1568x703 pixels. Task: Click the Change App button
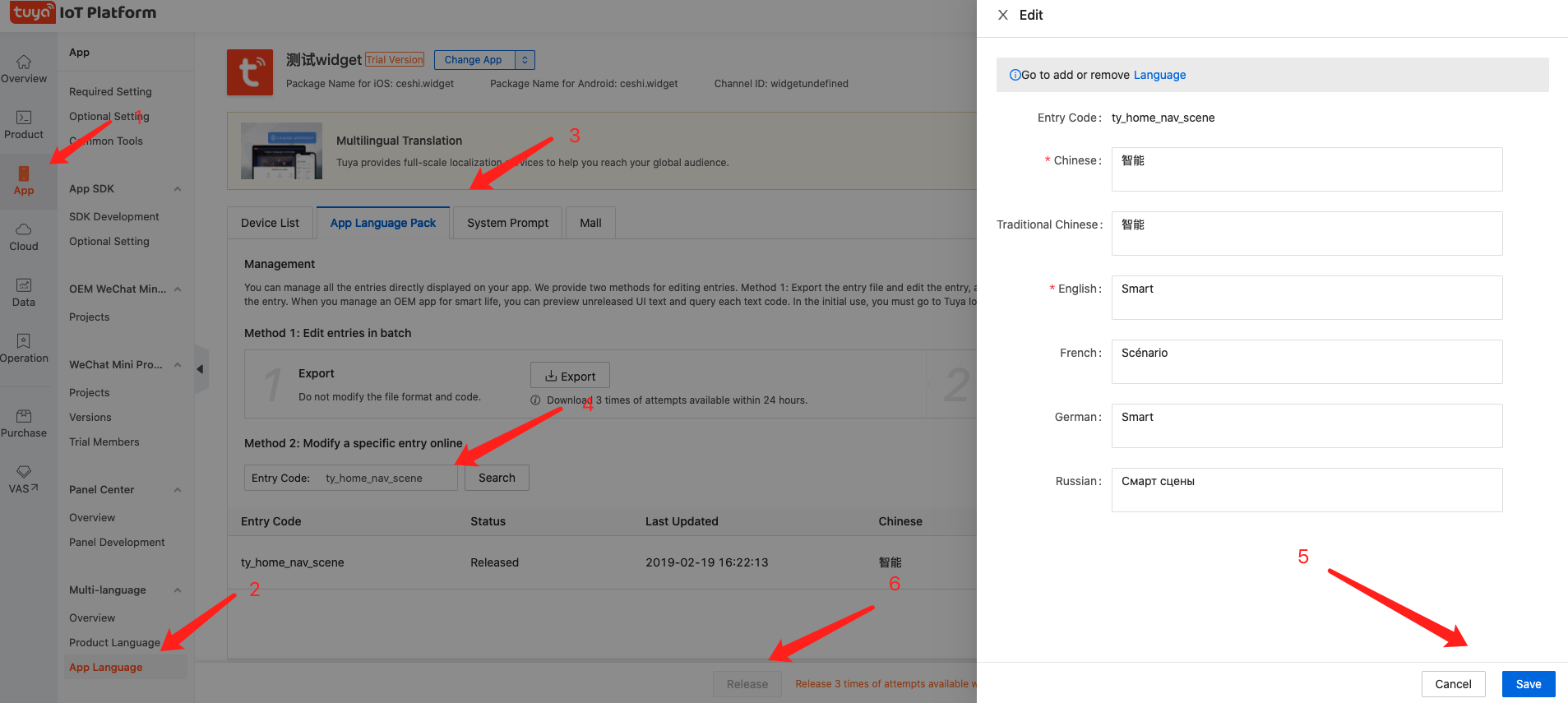coord(474,60)
